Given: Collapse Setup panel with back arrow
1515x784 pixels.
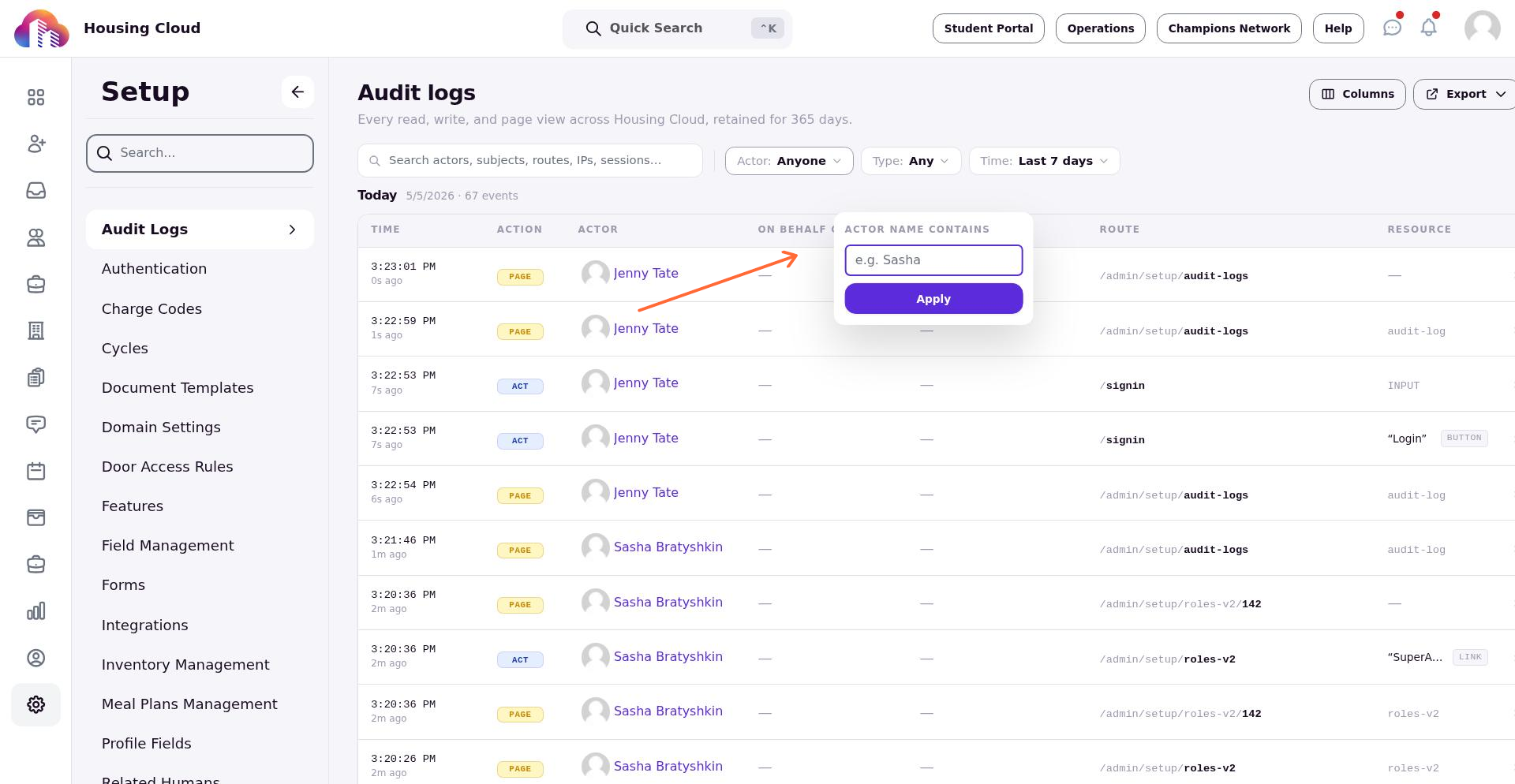Looking at the screenshot, I should pyautogui.click(x=297, y=91).
